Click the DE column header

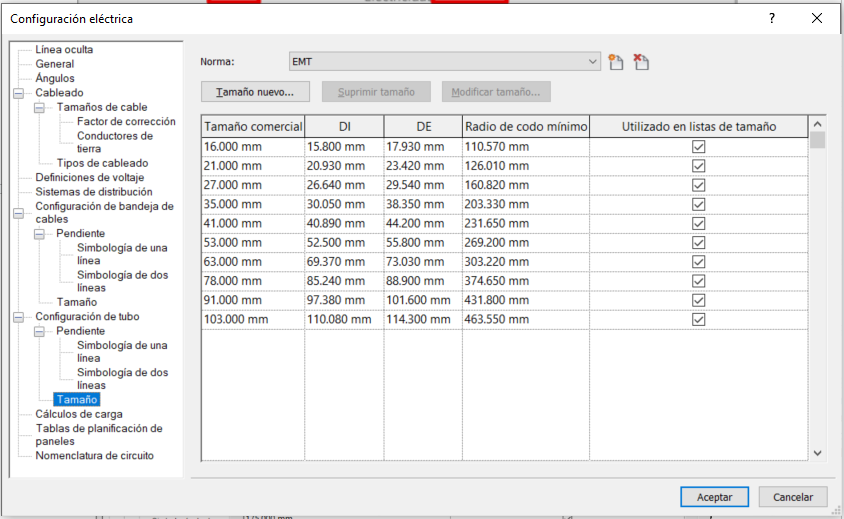point(424,127)
